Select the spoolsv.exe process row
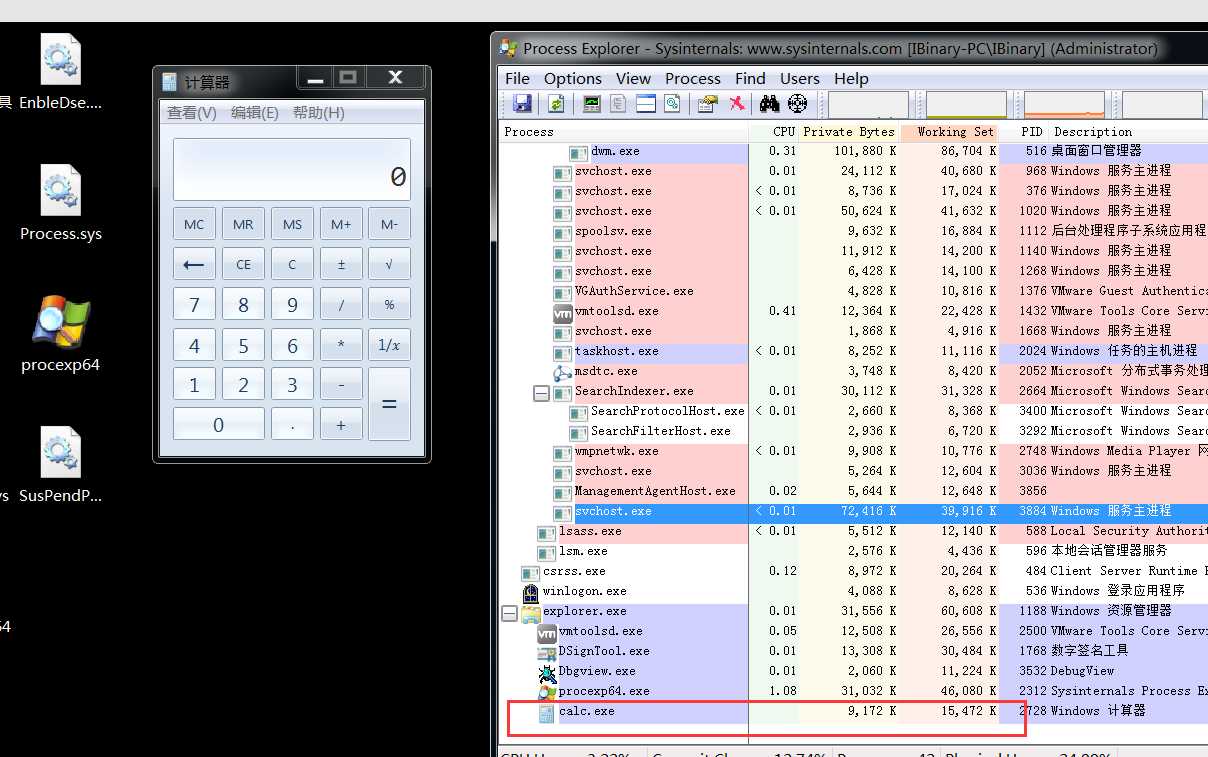This screenshot has width=1208, height=757. [854, 231]
